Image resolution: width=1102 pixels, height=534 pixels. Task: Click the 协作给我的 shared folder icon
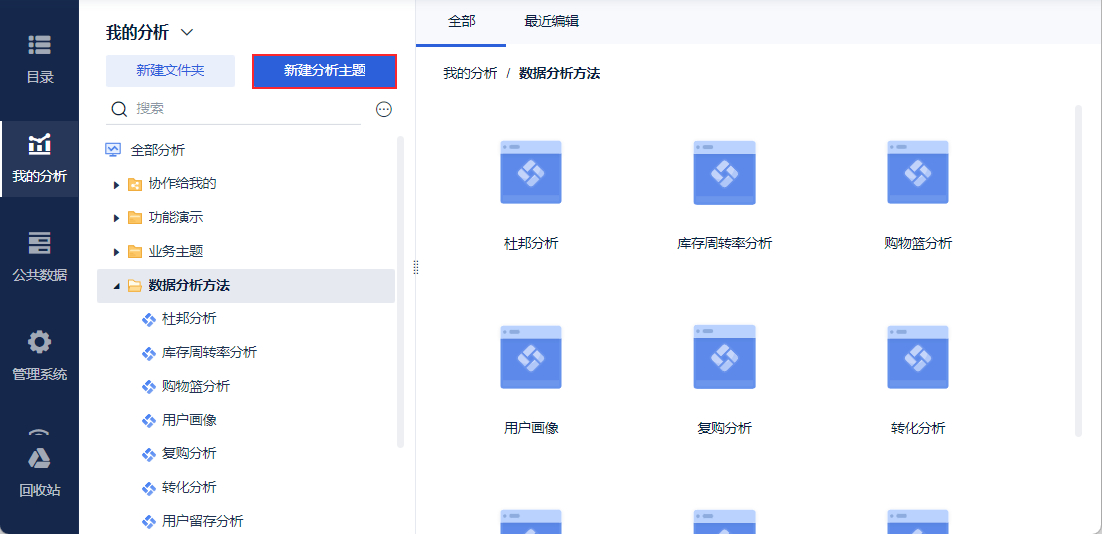click(135, 185)
